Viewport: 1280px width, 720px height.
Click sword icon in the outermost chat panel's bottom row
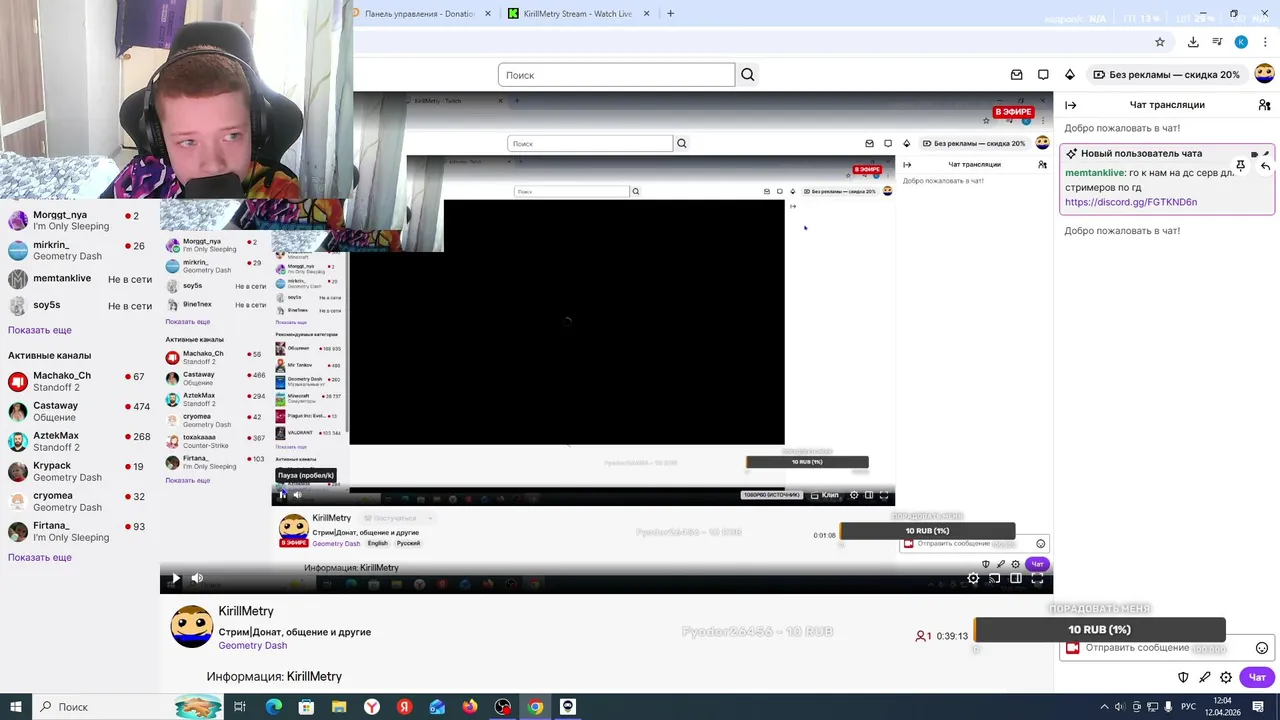point(1205,677)
